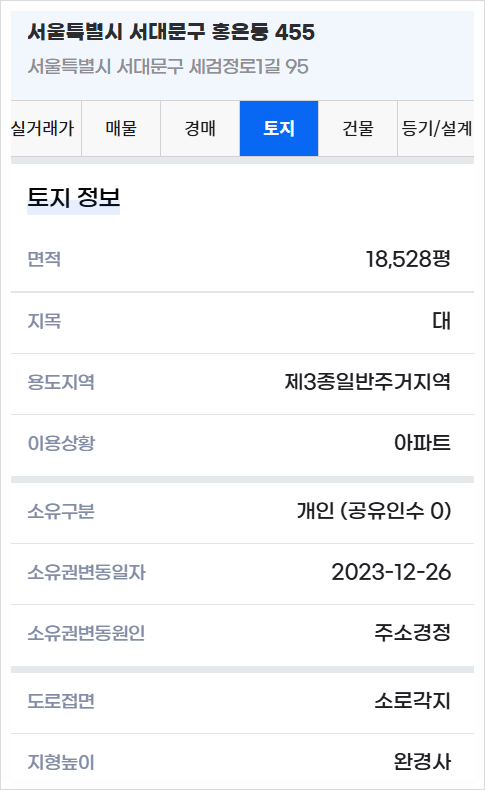Open the 실거래가 tab
485x790 pixels.
pos(46,128)
